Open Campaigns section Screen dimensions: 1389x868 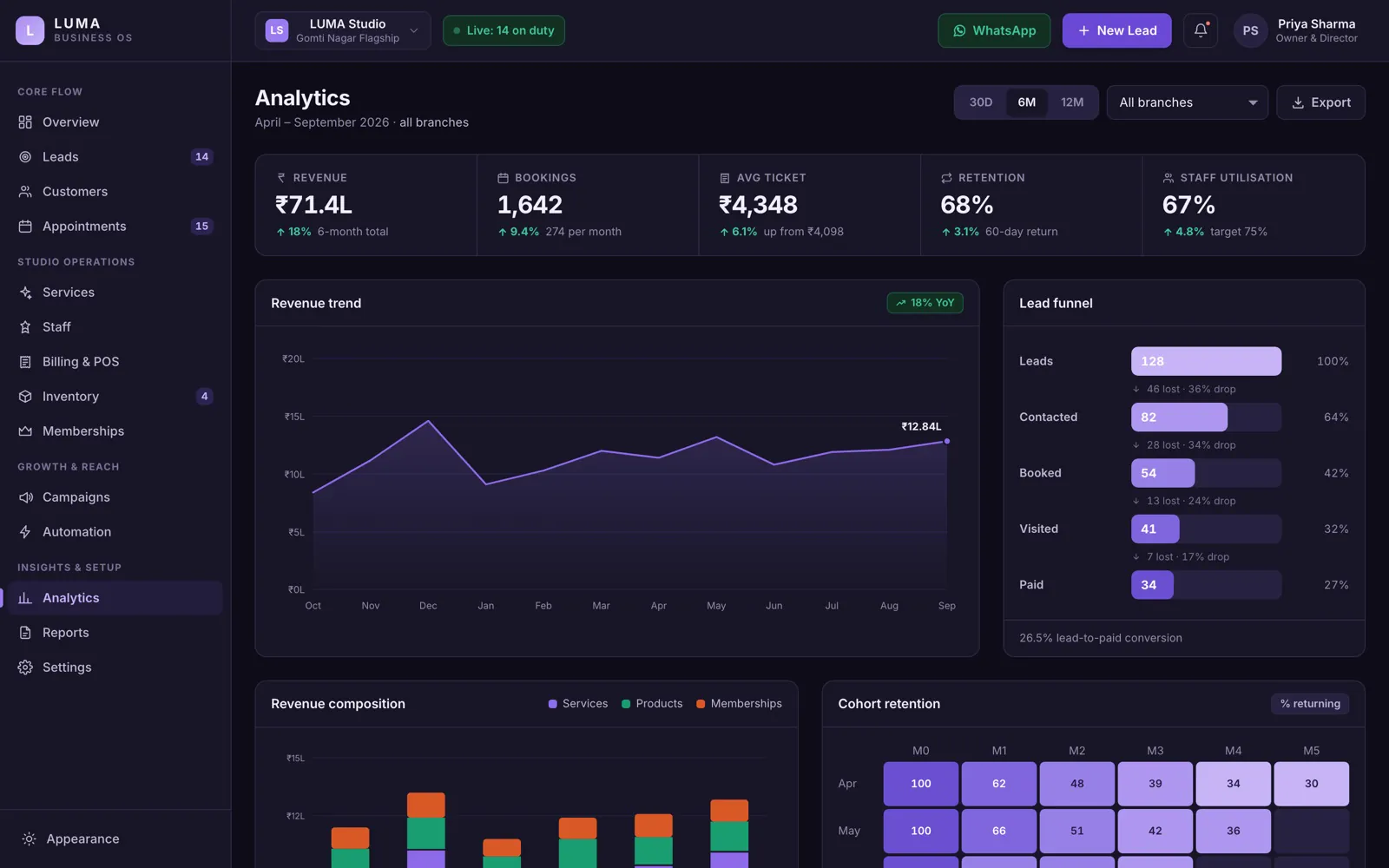coord(115,497)
